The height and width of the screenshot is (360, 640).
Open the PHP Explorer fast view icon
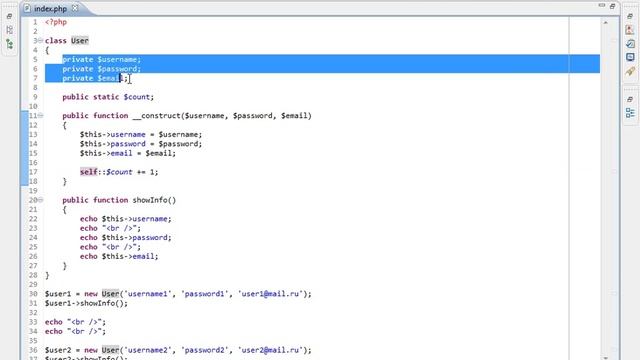(x=9, y=30)
